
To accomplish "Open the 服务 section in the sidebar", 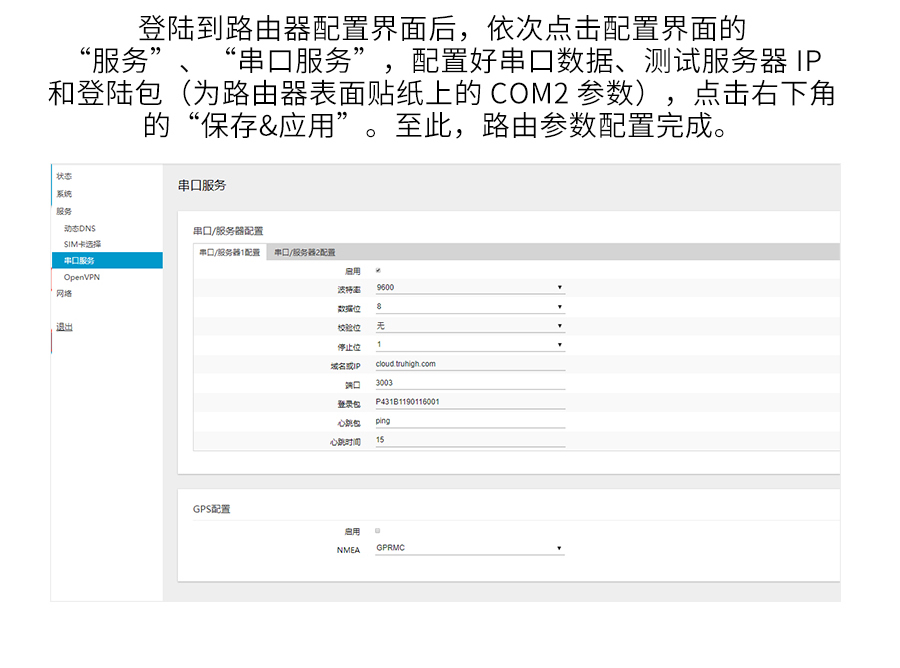I will (x=63, y=211).
